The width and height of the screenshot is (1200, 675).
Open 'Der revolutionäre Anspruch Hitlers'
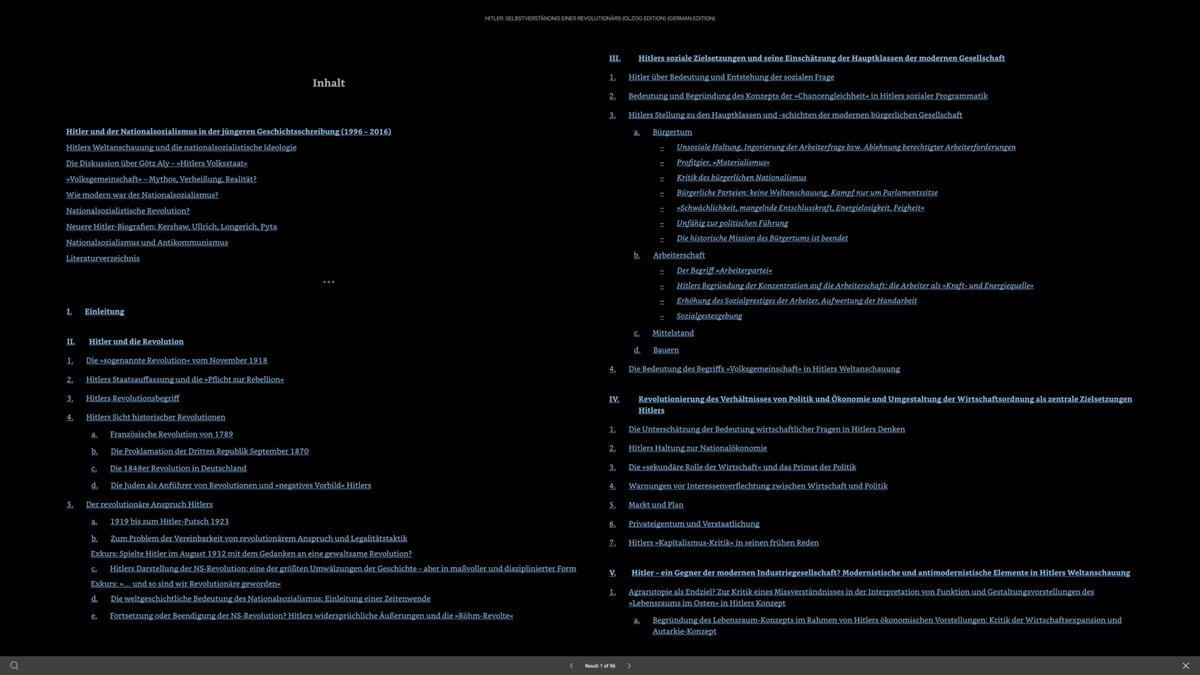pyautogui.click(x=149, y=504)
